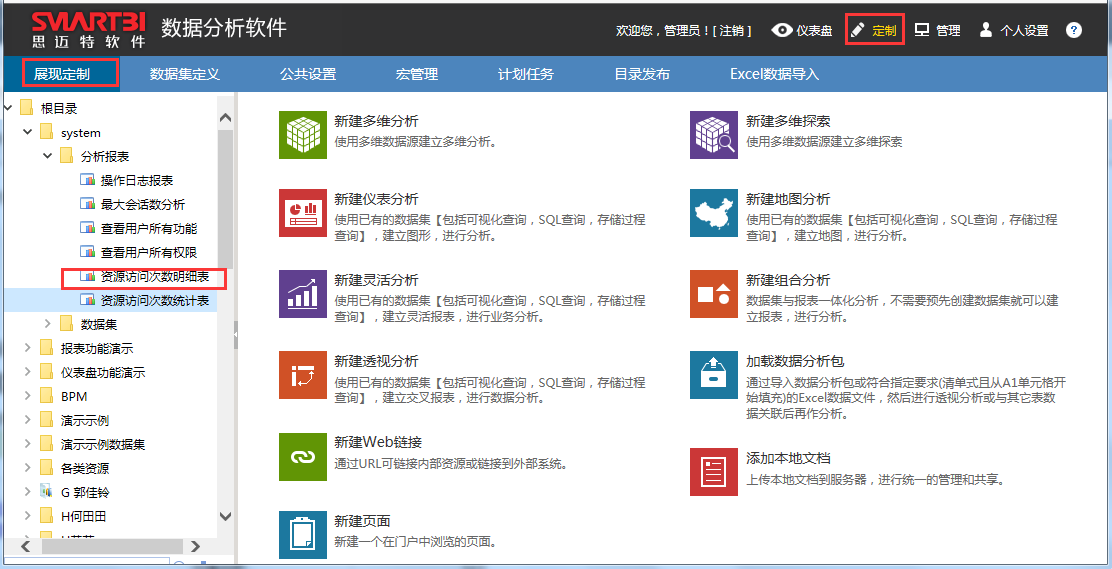Click the tree scrollbar down arrow
The width and height of the screenshot is (1112, 569).
[226, 516]
